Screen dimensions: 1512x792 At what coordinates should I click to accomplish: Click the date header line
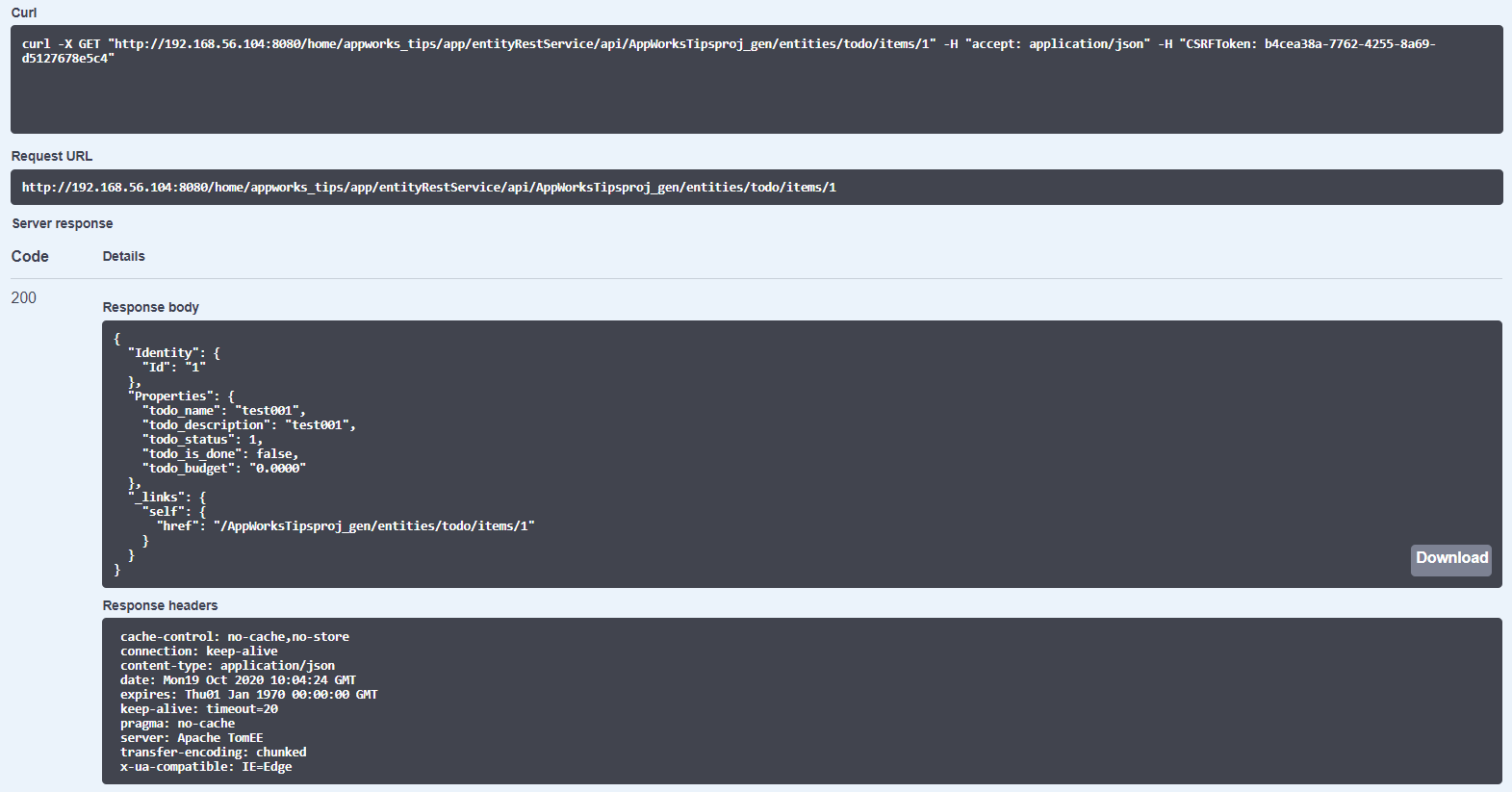pos(239,680)
